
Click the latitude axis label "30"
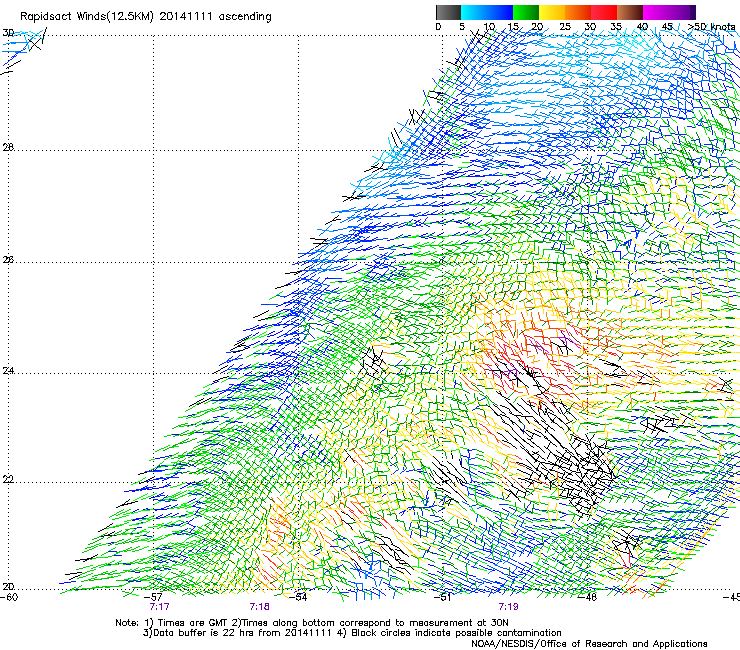(x=8, y=33)
